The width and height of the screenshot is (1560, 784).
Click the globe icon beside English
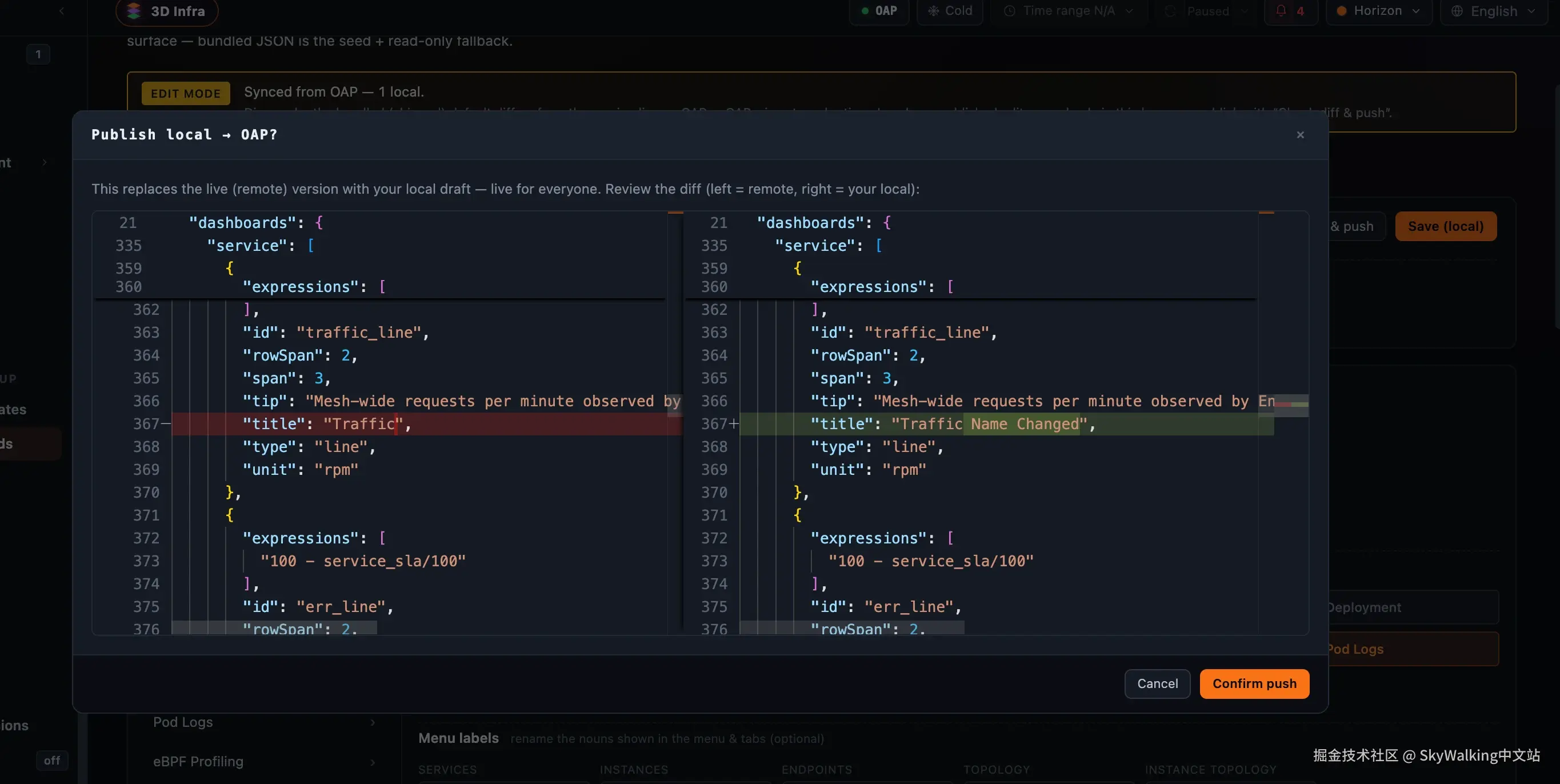1457,11
